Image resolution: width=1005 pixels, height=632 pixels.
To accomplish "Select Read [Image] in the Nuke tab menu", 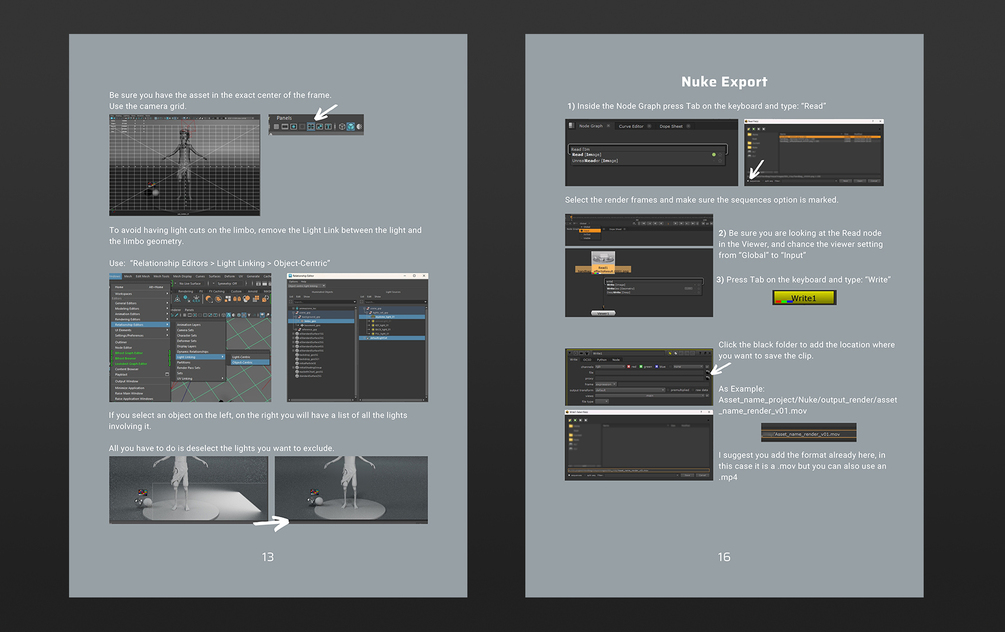I will click(x=648, y=154).
